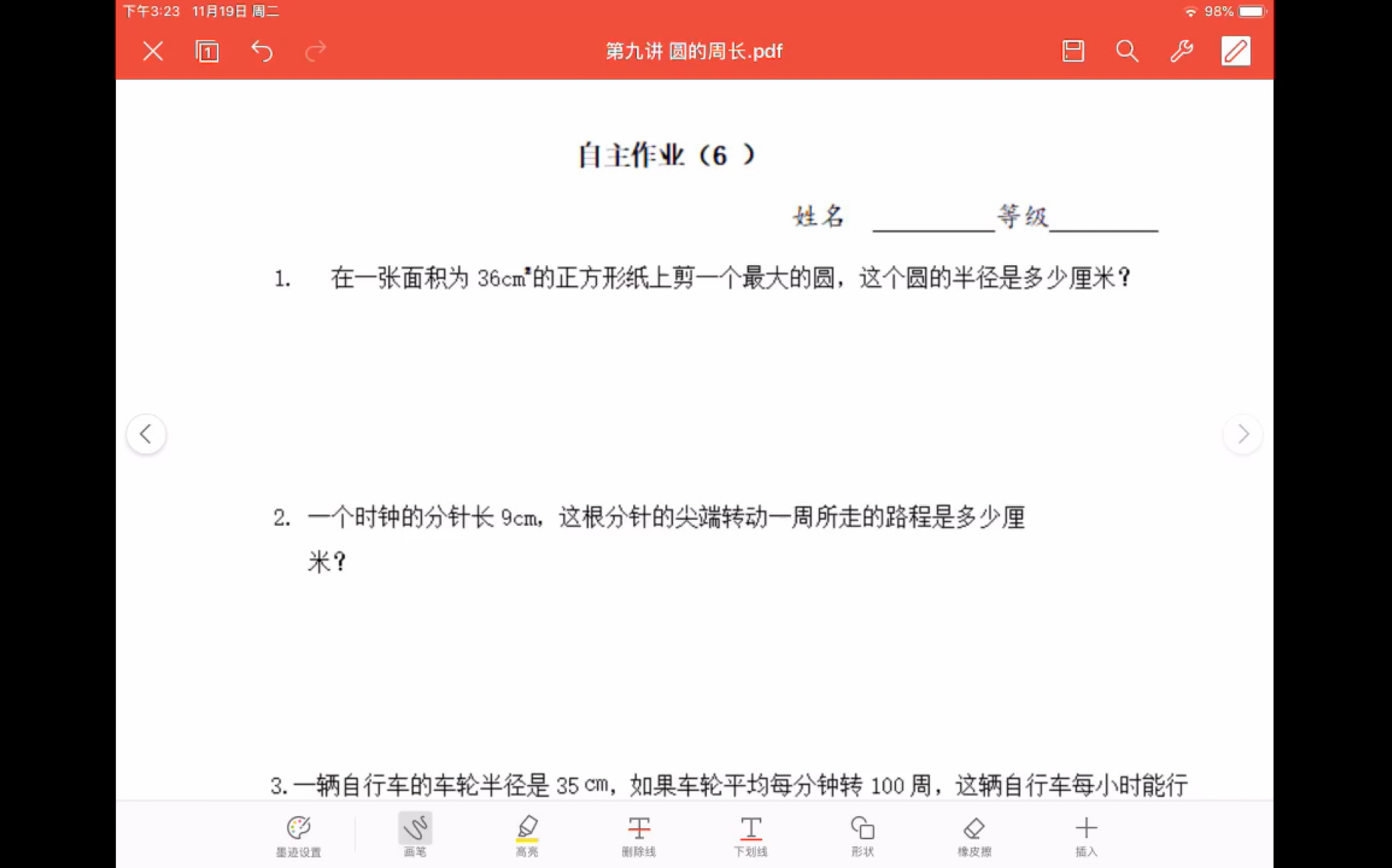Tap the battery 98% indicator

(x=1235, y=11)
